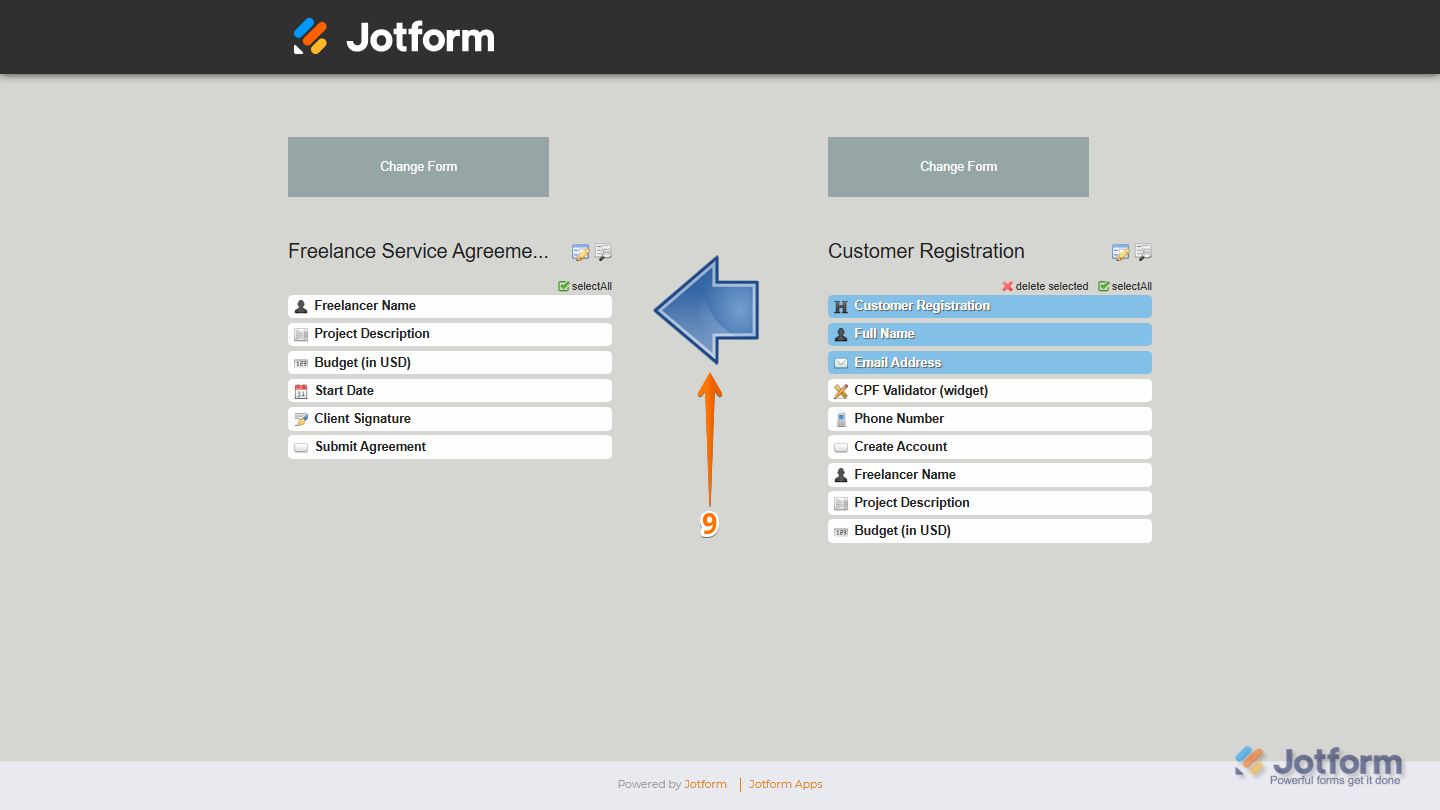The width and height of the screenshot is (1440, 810).
Task: Deselect the highlighted Customer Registration heading row
Action: 990,306
